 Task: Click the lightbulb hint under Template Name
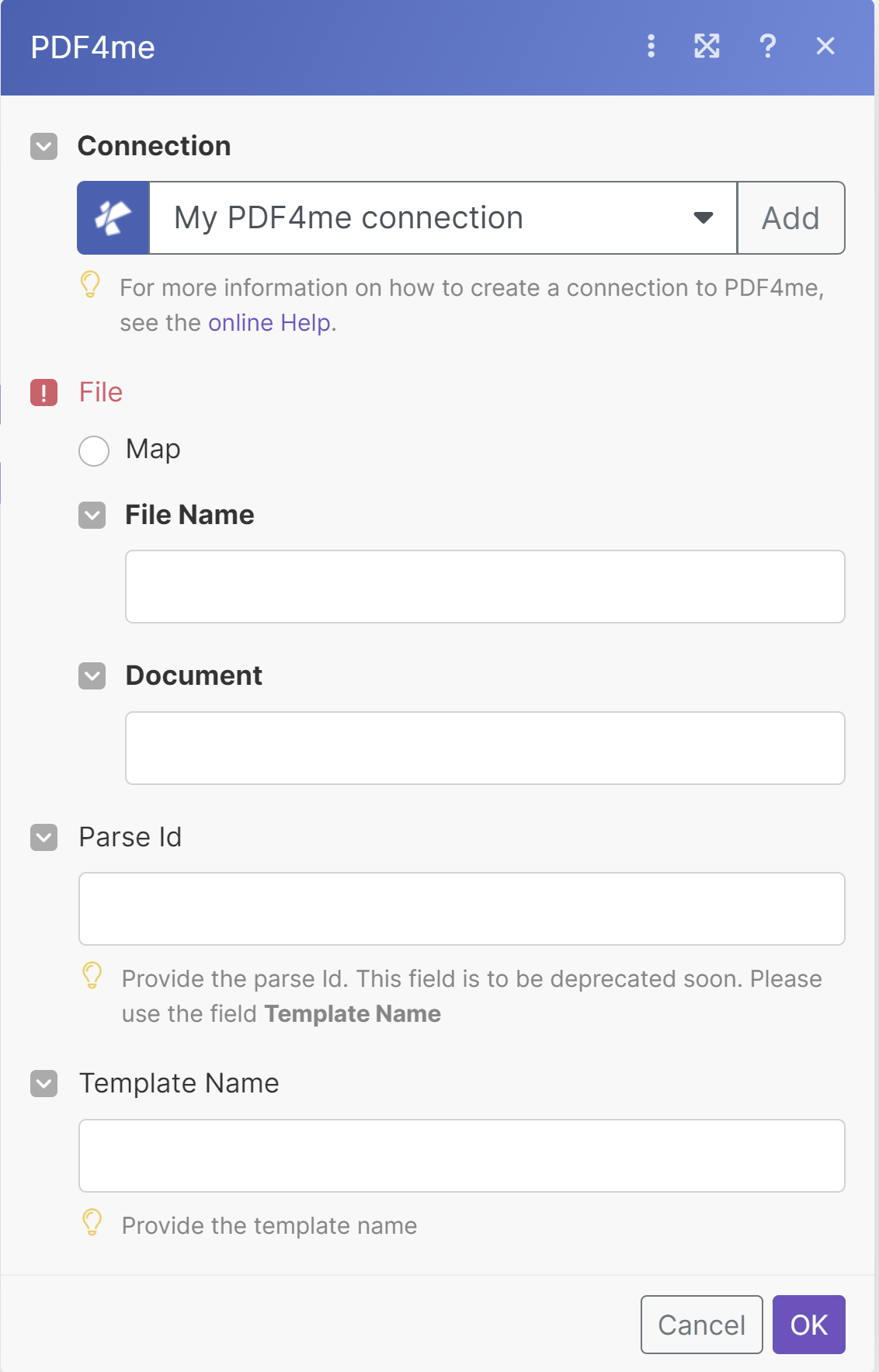point(92,1222)
